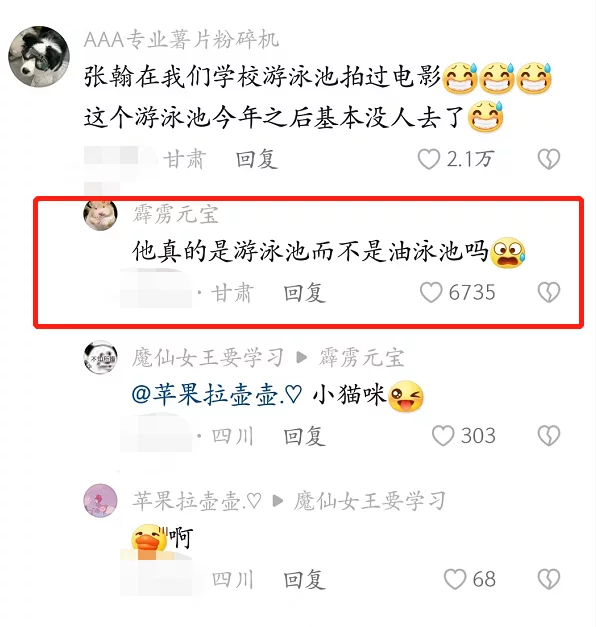Viewport: 596px width, 627px height.
Task: Open 霹雳元宝 username after reply arrow
Action: (361, 357)
